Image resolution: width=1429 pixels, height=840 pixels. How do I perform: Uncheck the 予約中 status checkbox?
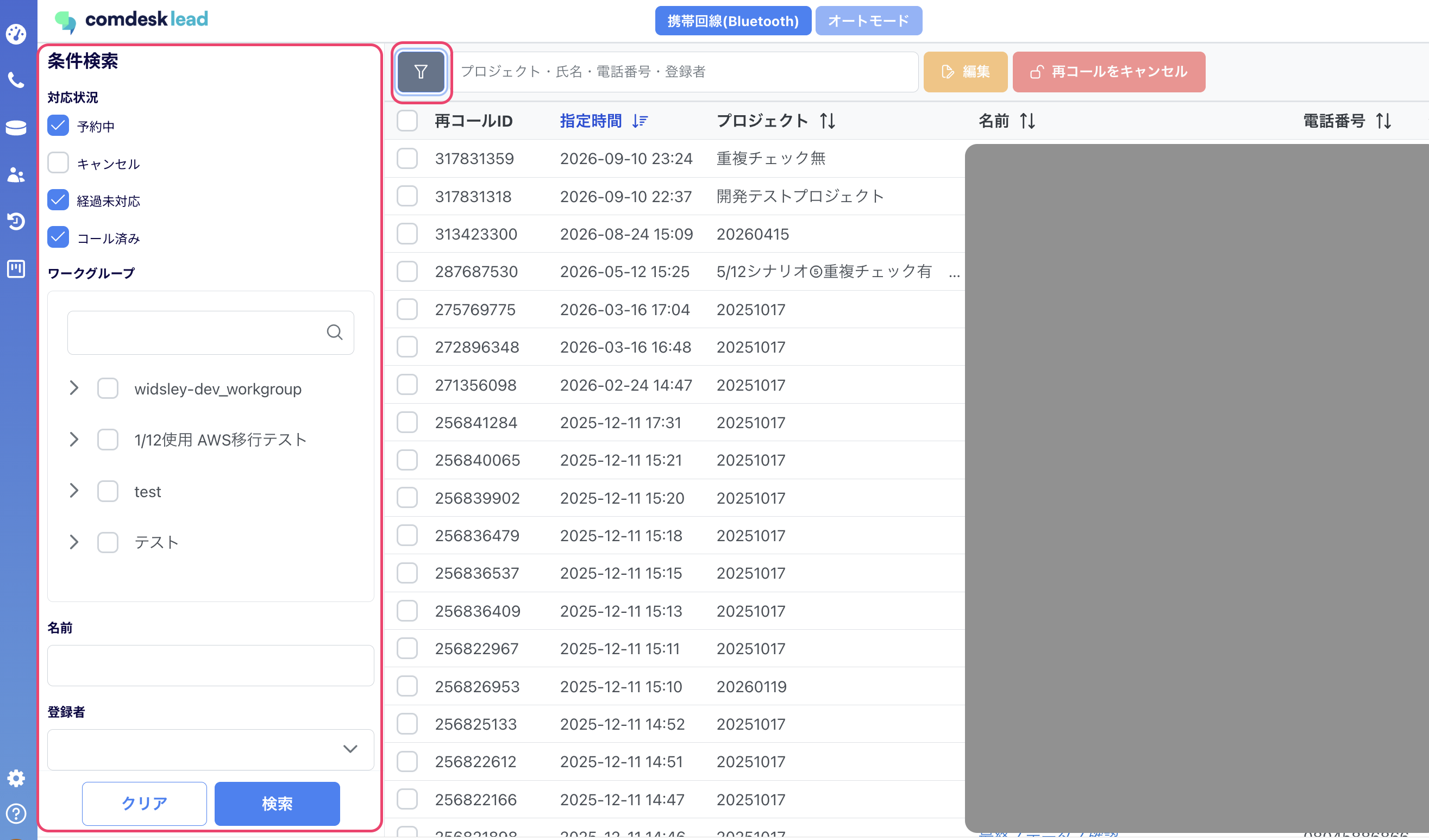pyautogui.click(x=58, y=126)
